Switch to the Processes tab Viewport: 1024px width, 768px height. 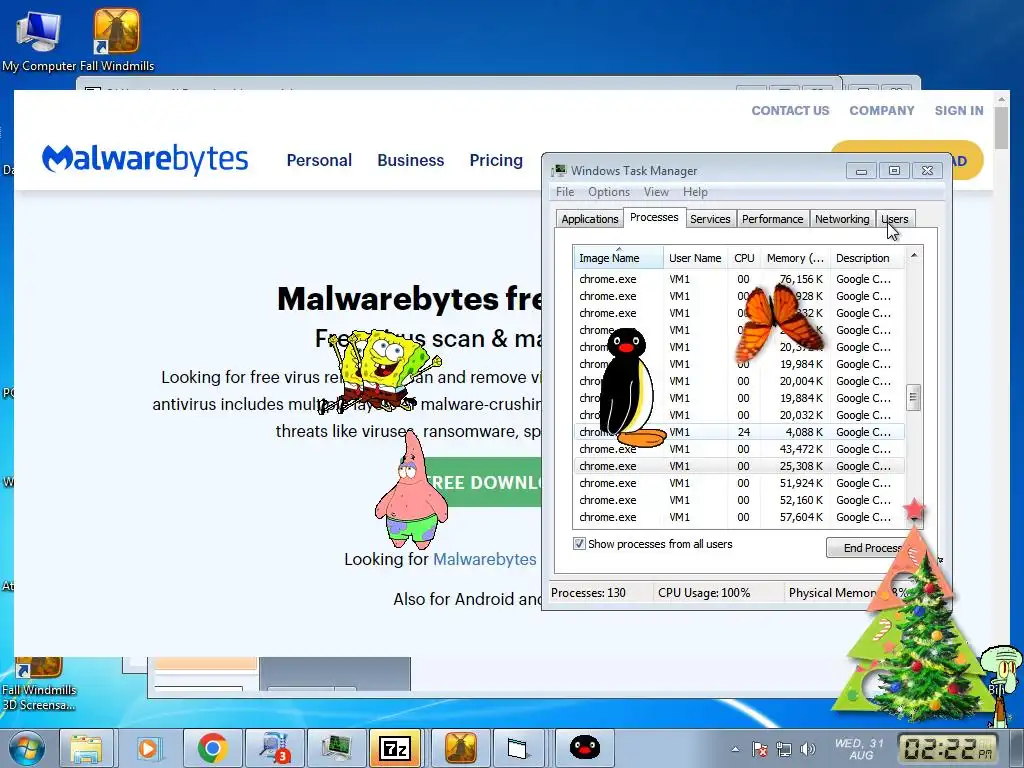pos(654,217)
